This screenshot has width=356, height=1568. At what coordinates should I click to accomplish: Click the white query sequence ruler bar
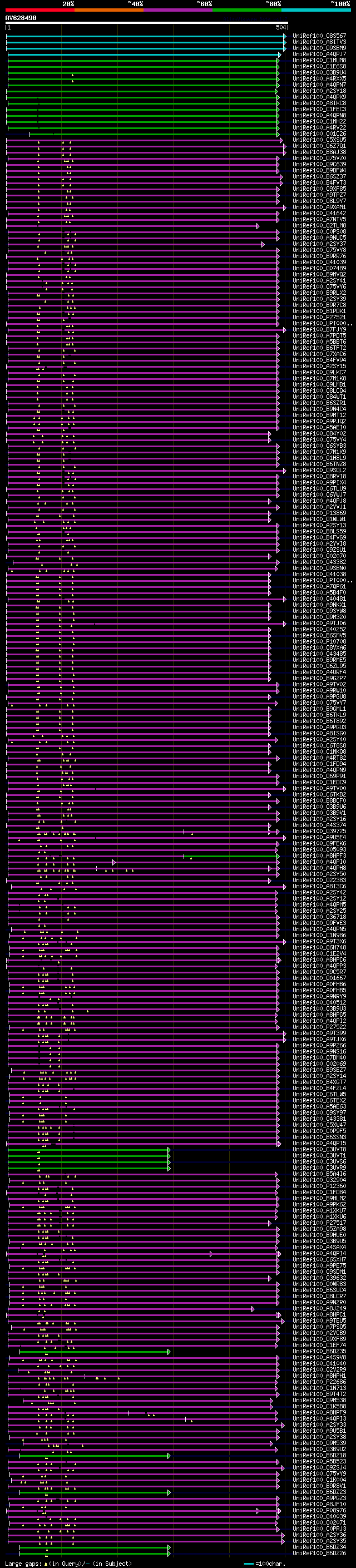147,23
